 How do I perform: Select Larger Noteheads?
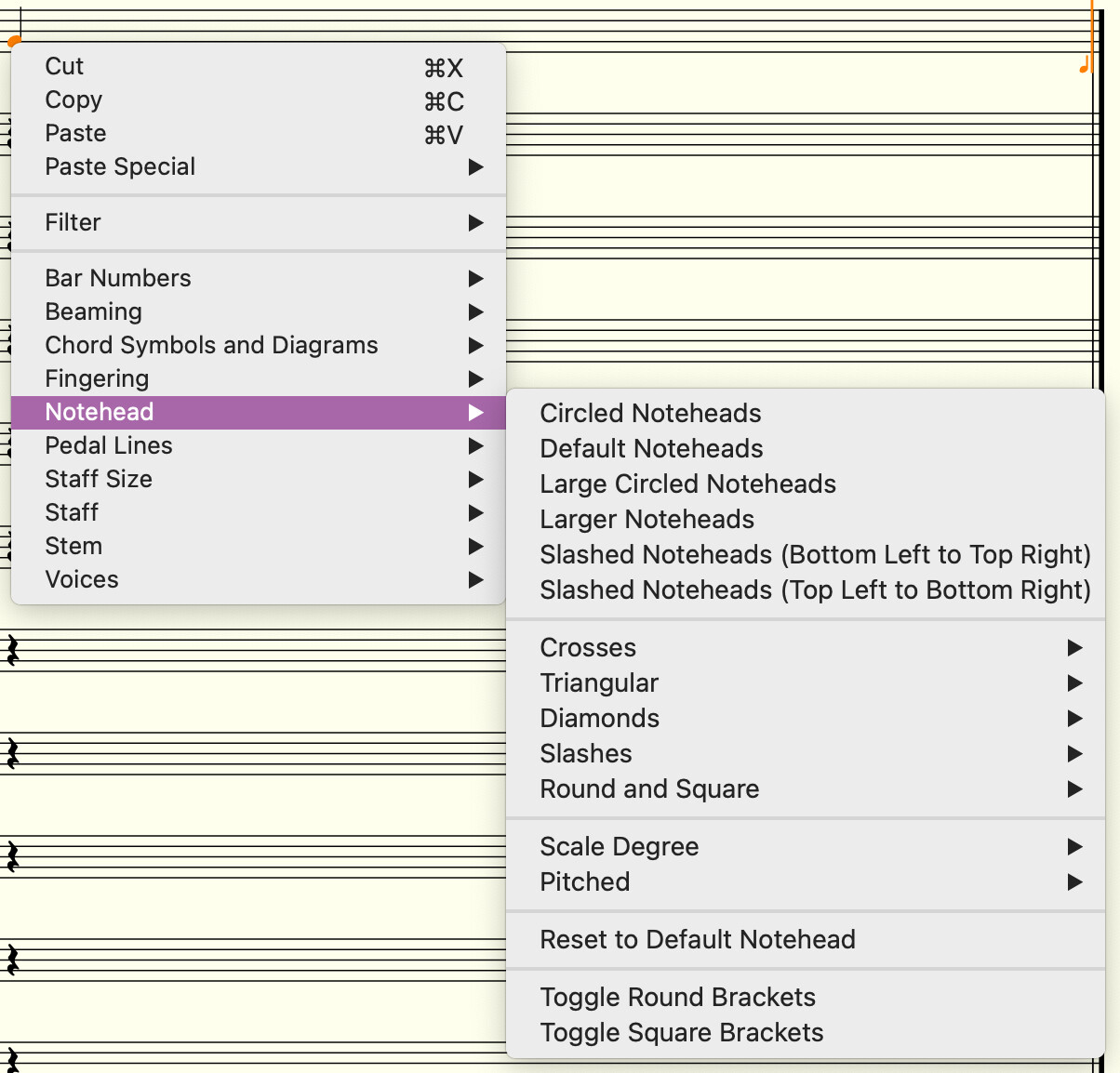(x=647, y=519)
